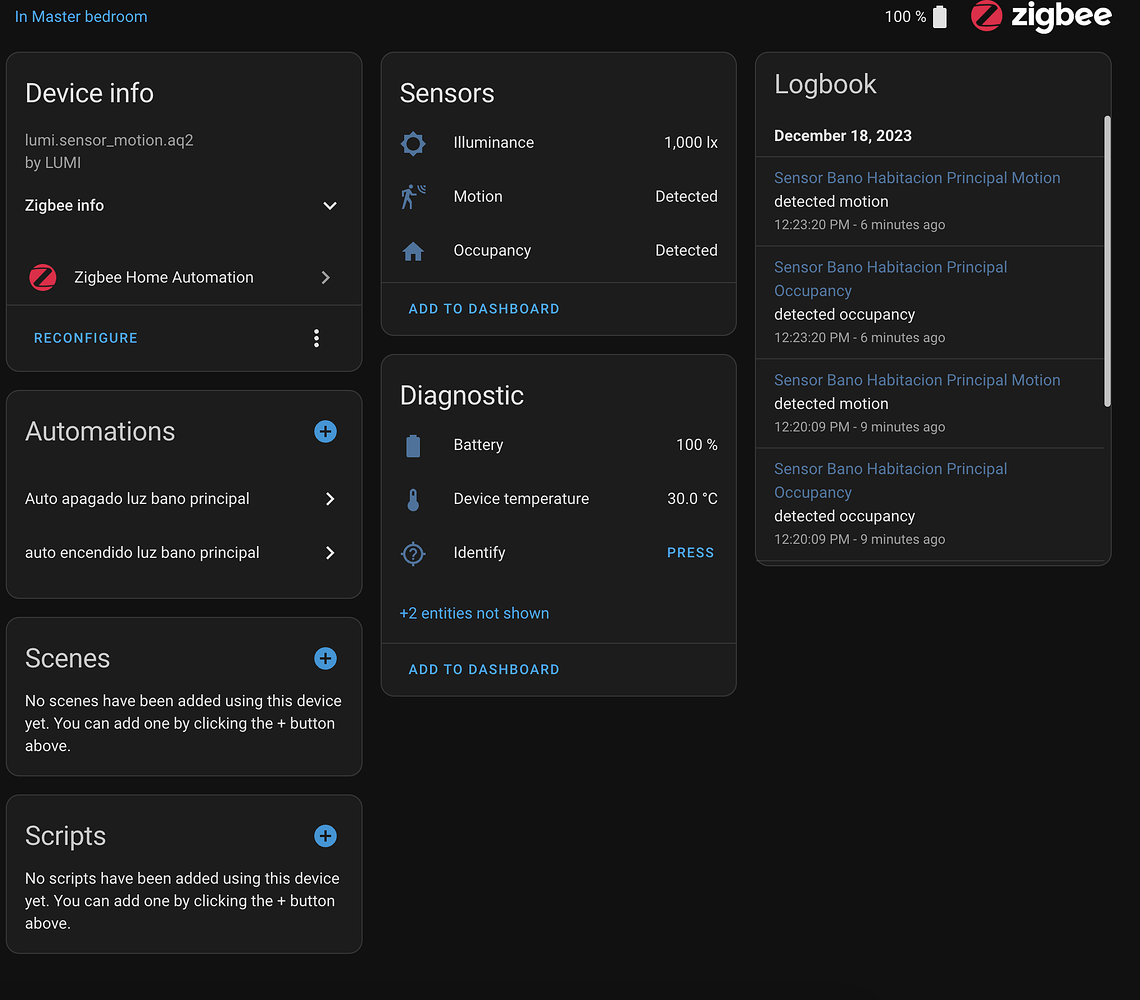Add a new automation with plus icon
This screenshot has height=1000, width=1140.
click(325, 431)
